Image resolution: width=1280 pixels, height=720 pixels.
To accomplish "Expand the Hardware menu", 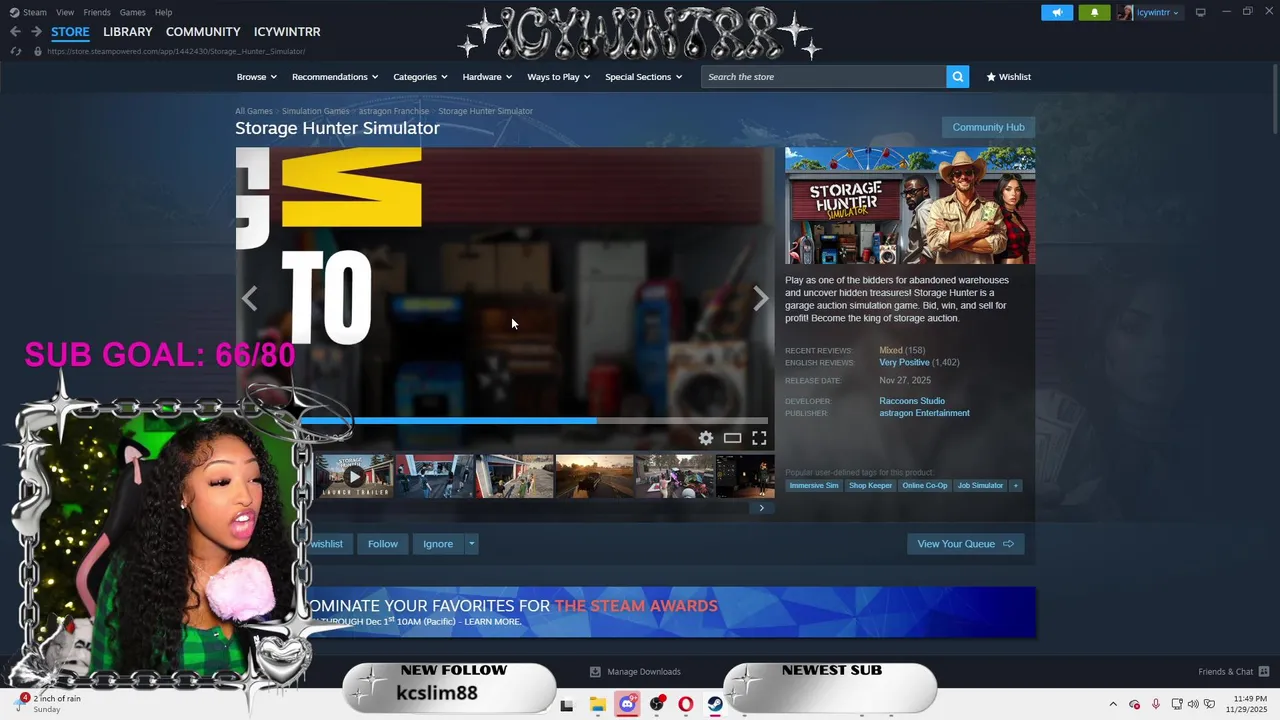I will 487,77.
